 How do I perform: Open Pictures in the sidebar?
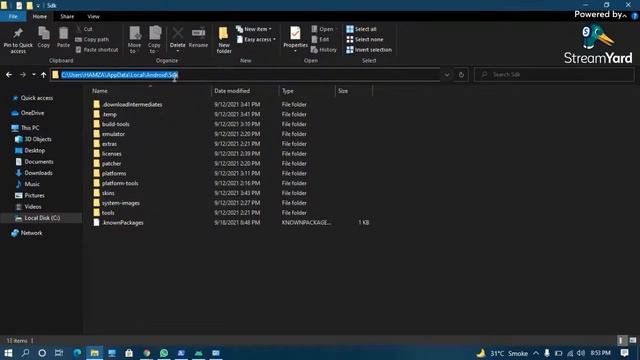tap(34, 196)
